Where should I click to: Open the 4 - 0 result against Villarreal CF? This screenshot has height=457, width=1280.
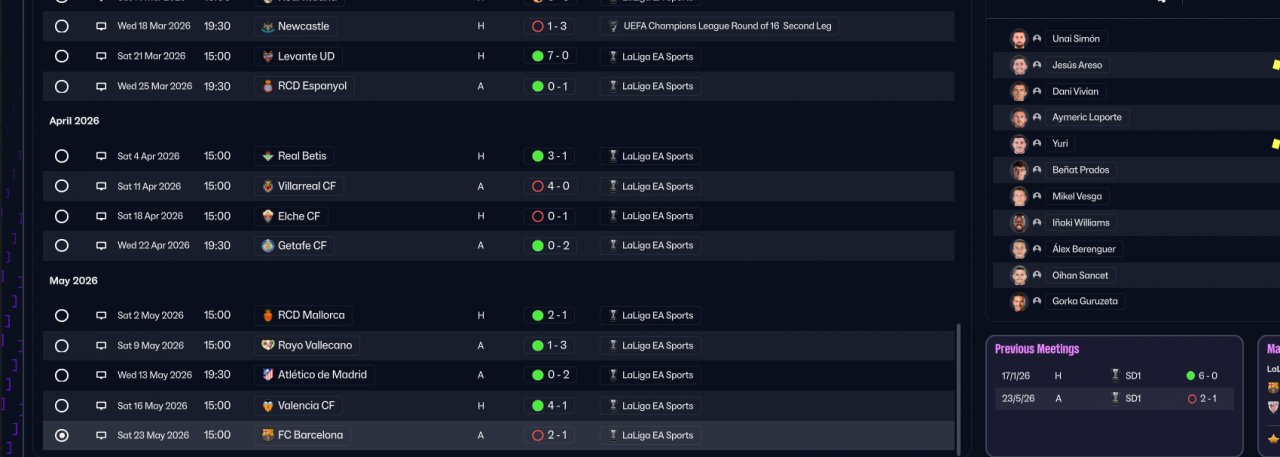point(549,186)
